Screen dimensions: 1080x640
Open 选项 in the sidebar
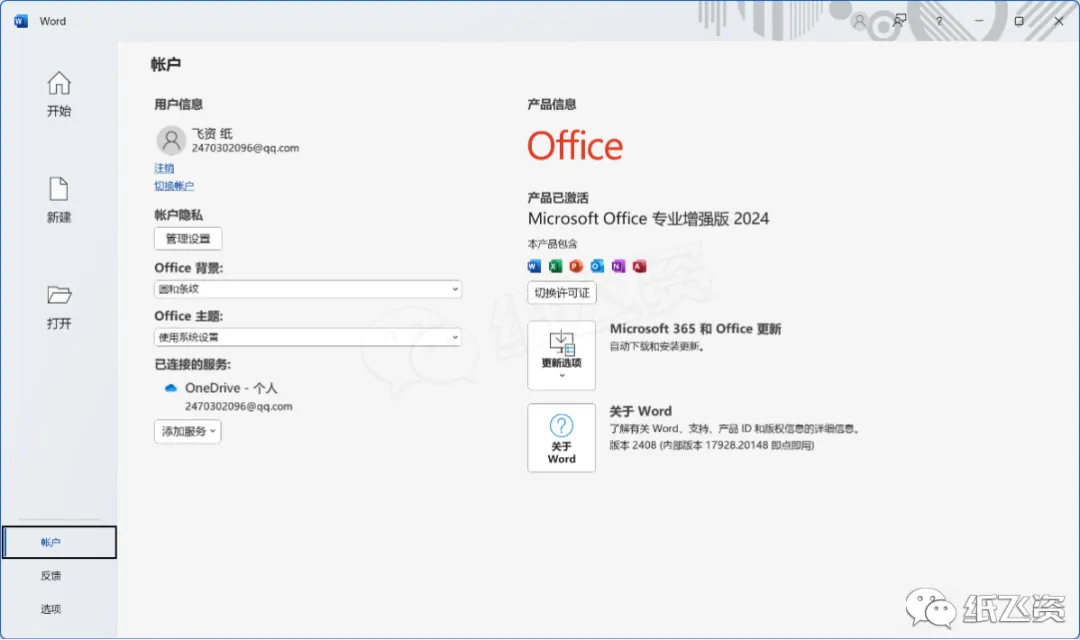pos(51,609)
